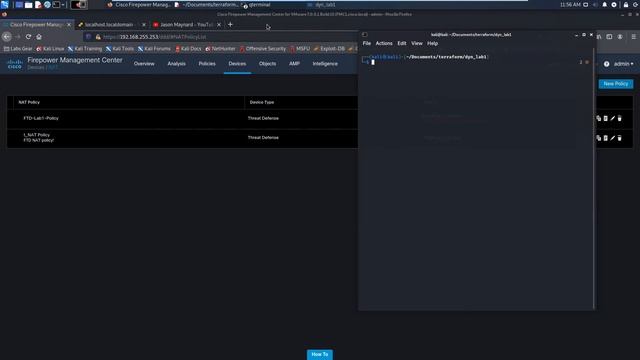640x360 pixels.
Task: Open the Kali applications menu icon
Action: 4,4
